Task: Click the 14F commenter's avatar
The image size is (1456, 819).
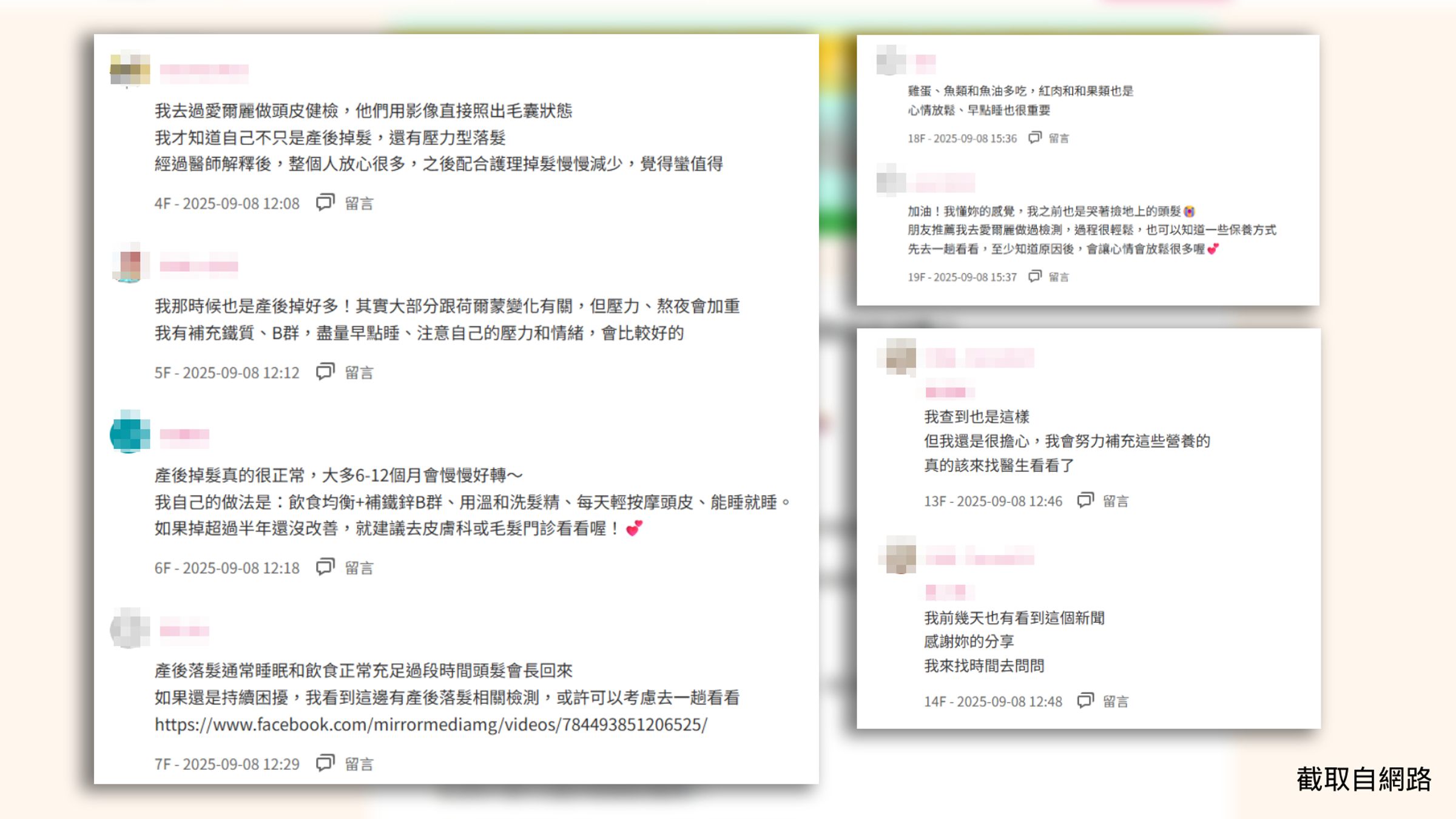Action: (x=898, y=554)
